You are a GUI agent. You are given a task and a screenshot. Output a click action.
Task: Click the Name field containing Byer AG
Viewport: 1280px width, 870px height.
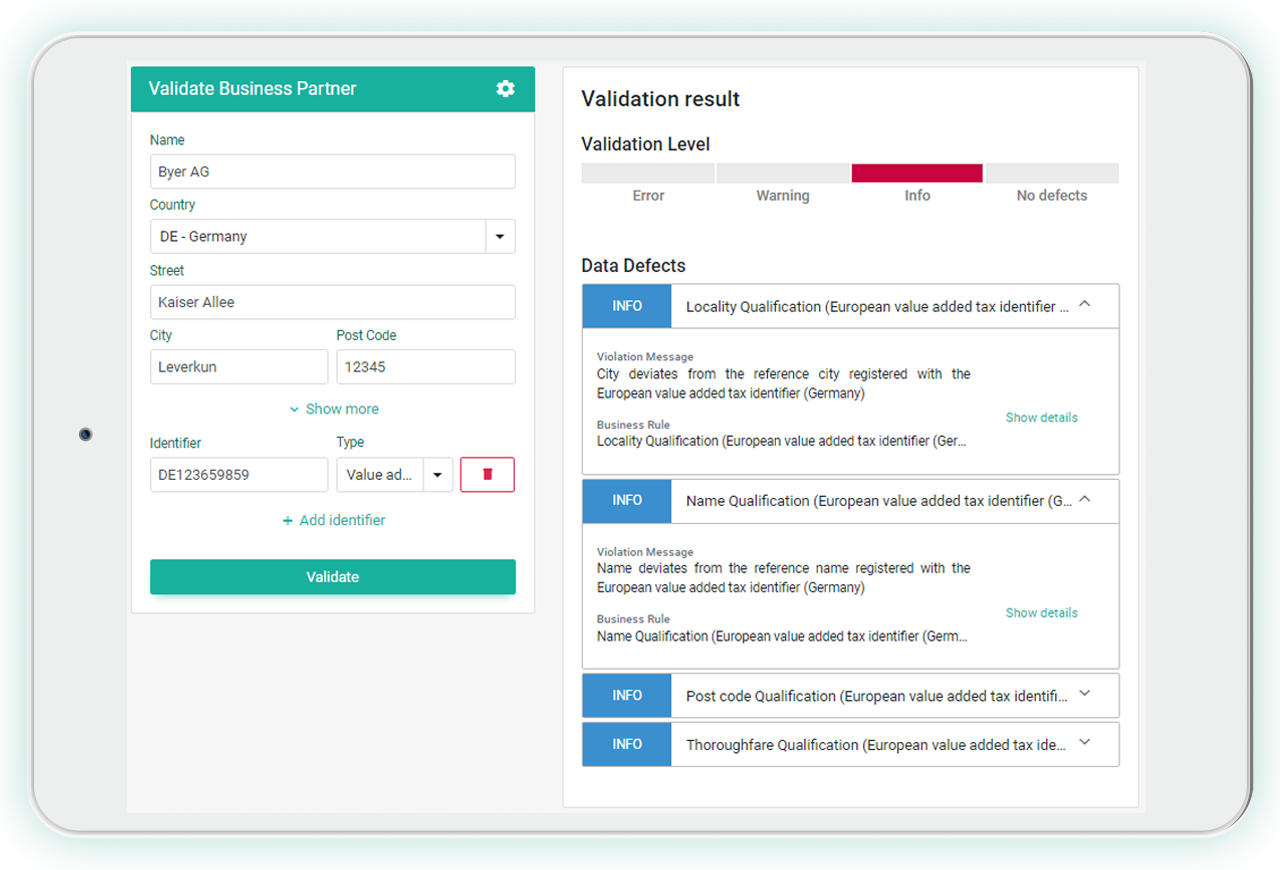[333, 171]
